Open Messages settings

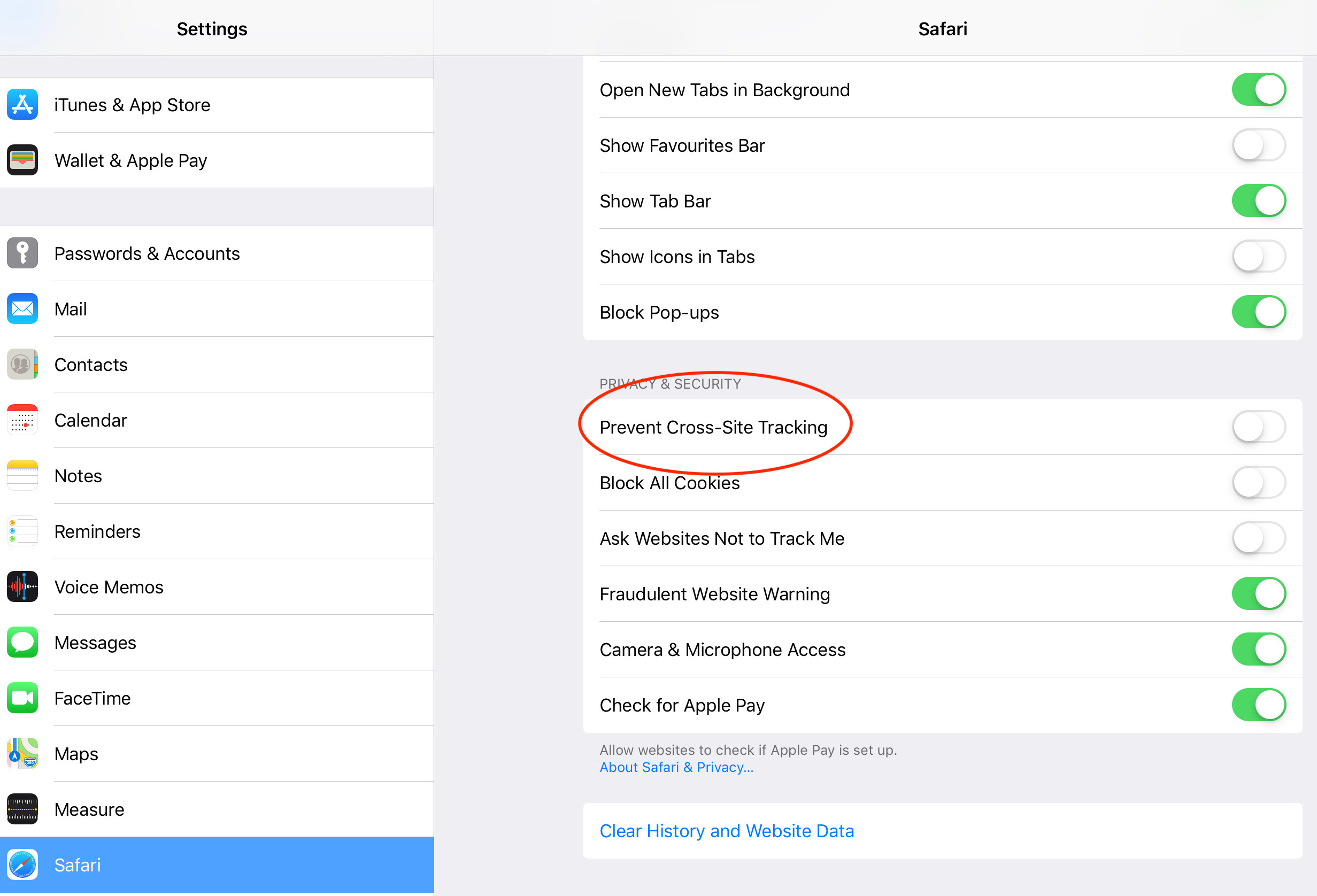click(x=217, y=642)
